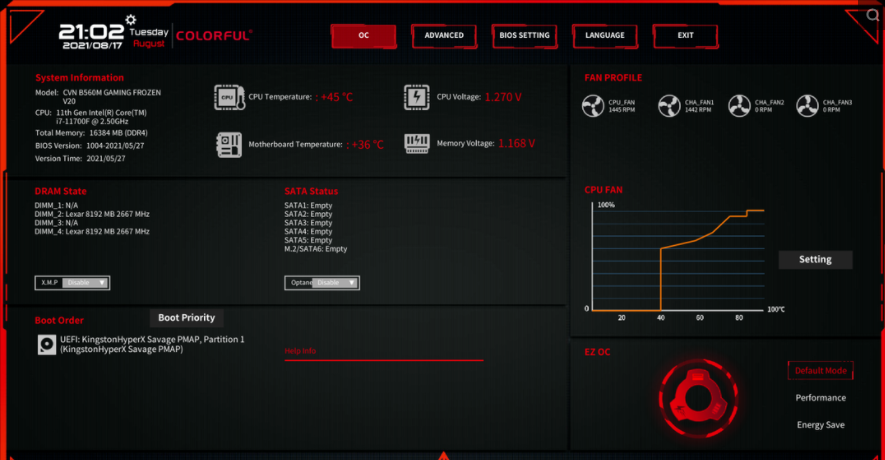The height and width of the screenshot is (460, 885).
Task: Select Default Mode in EZ OC
Action: pyautogui.click(x=820, y=371)
